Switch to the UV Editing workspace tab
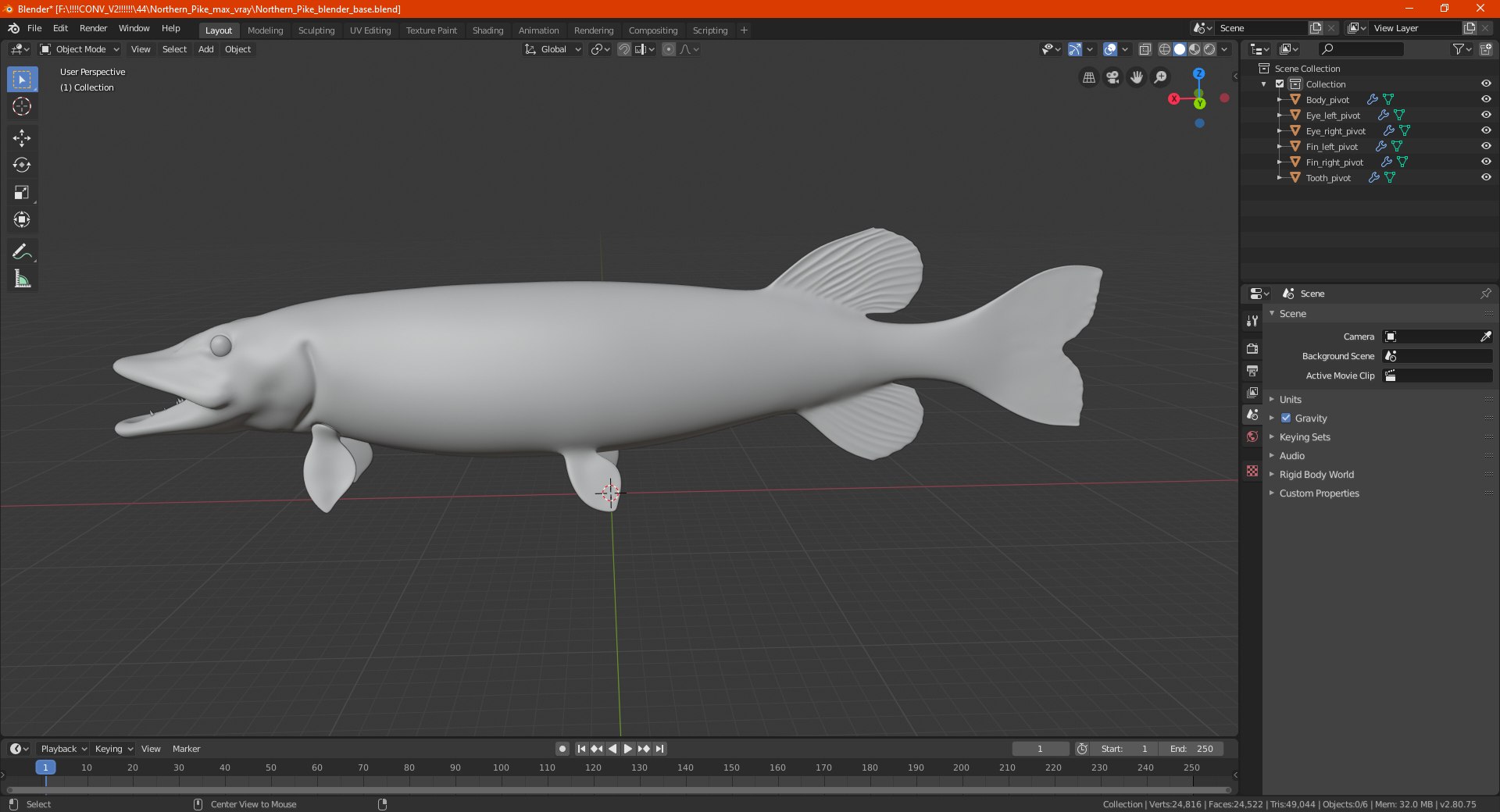Image resolution: width=1500 pixels, height=812 pixels. point(370,30)
